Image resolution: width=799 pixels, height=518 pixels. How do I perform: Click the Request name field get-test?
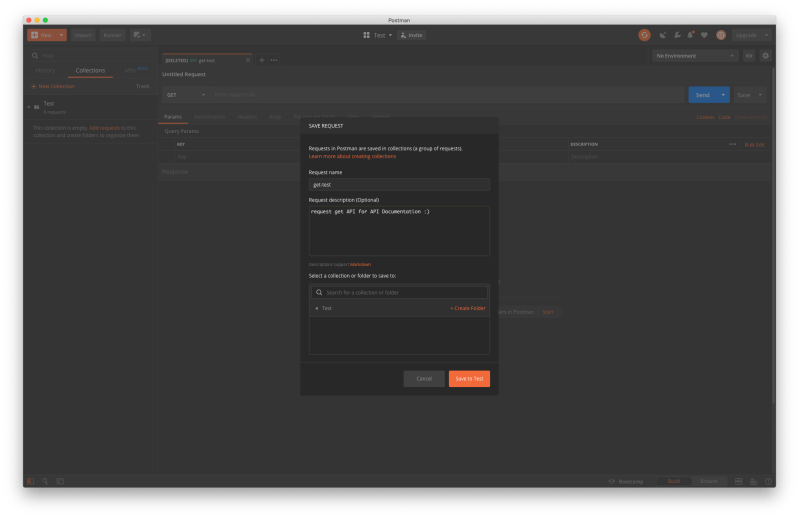[399, 184]
